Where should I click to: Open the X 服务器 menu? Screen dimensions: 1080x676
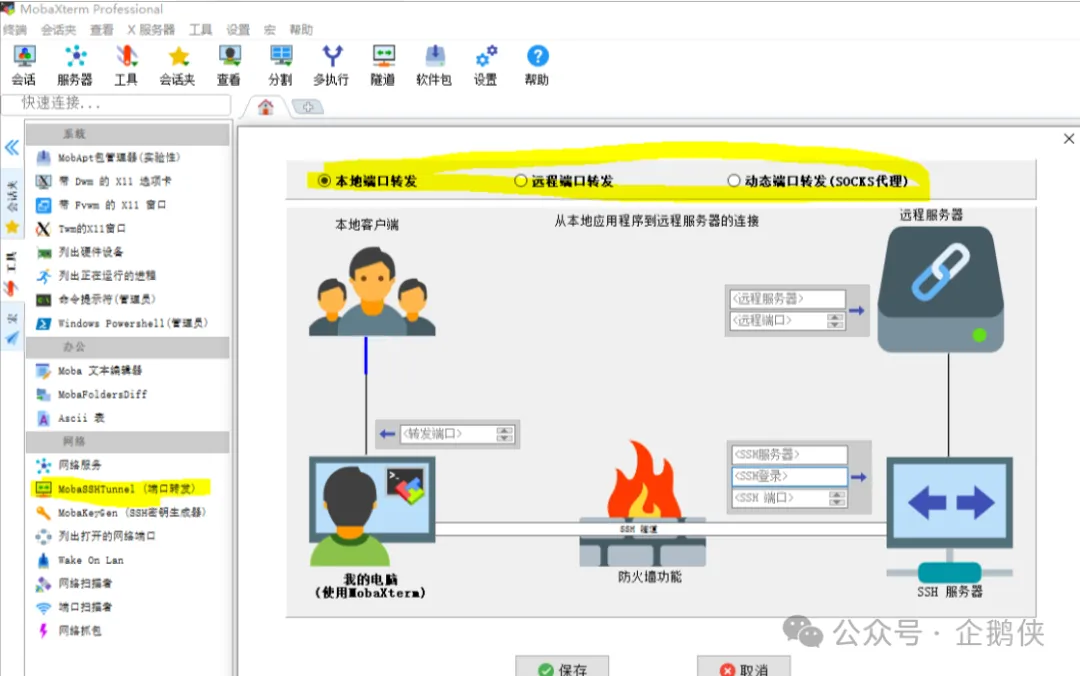[x=151, y=30]
